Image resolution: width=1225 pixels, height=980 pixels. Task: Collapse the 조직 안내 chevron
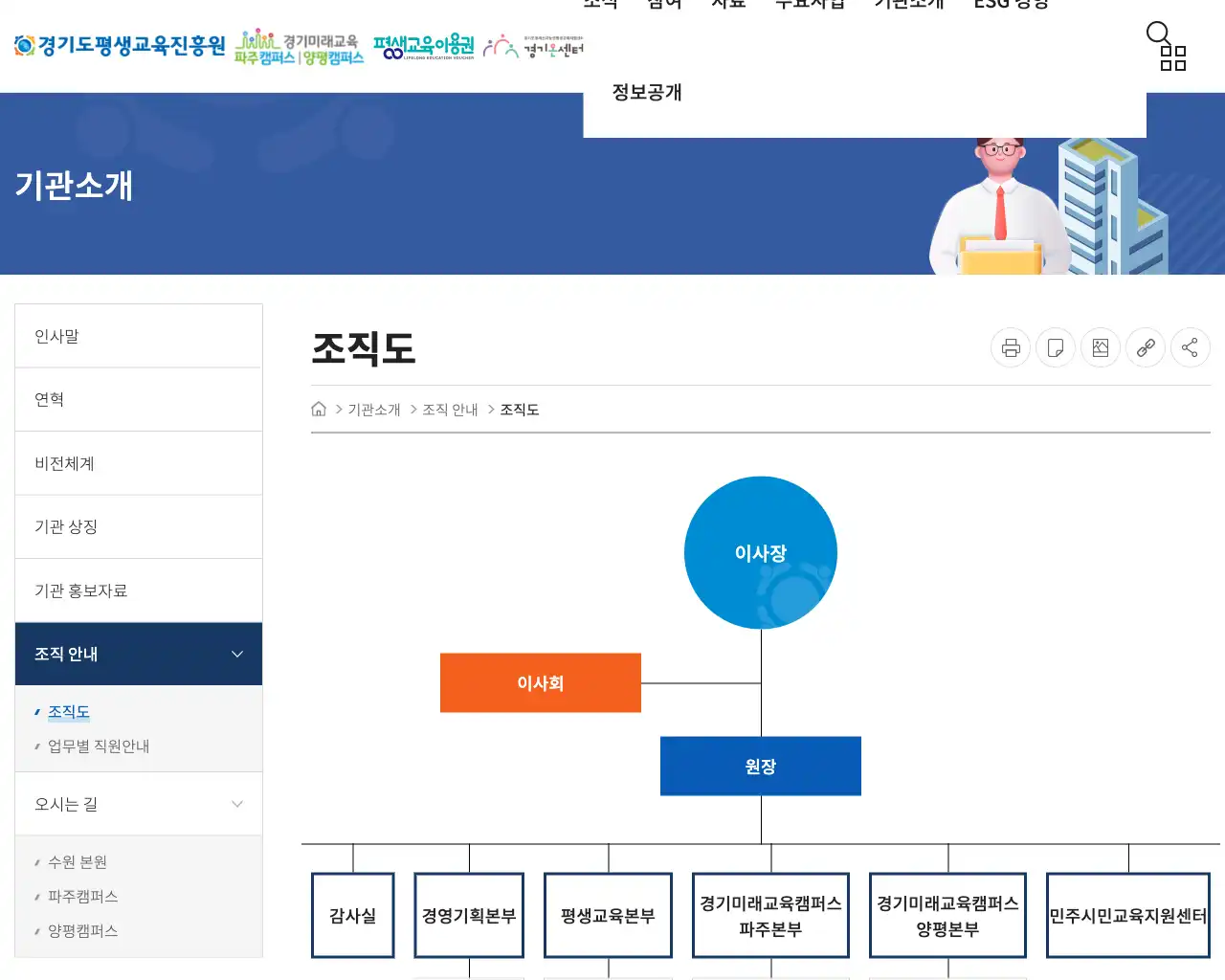(x=237, y=654)
